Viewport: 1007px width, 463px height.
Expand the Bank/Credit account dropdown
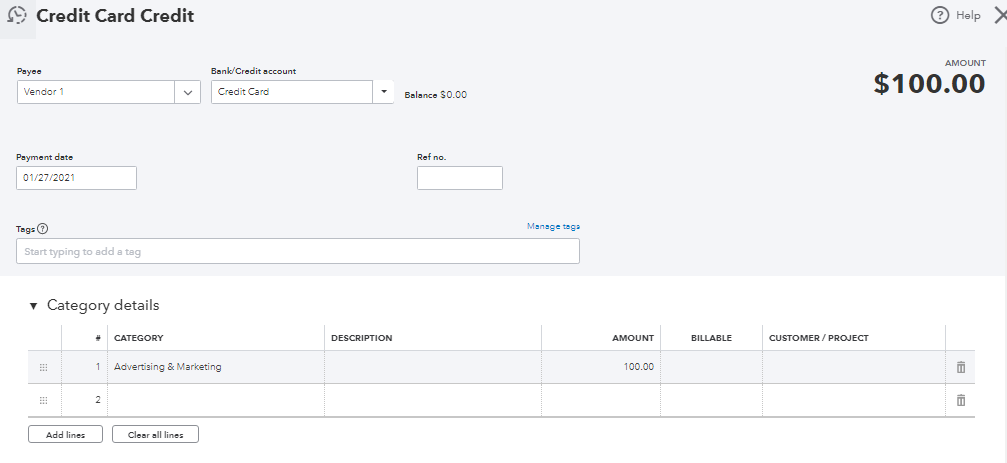383,92
